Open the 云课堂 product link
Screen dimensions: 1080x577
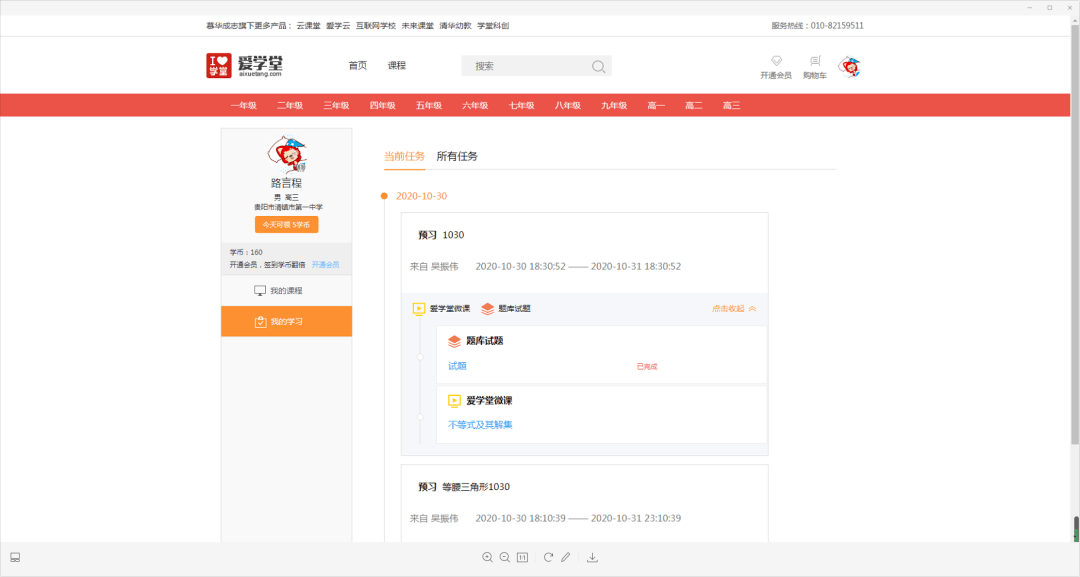(309, 25)
